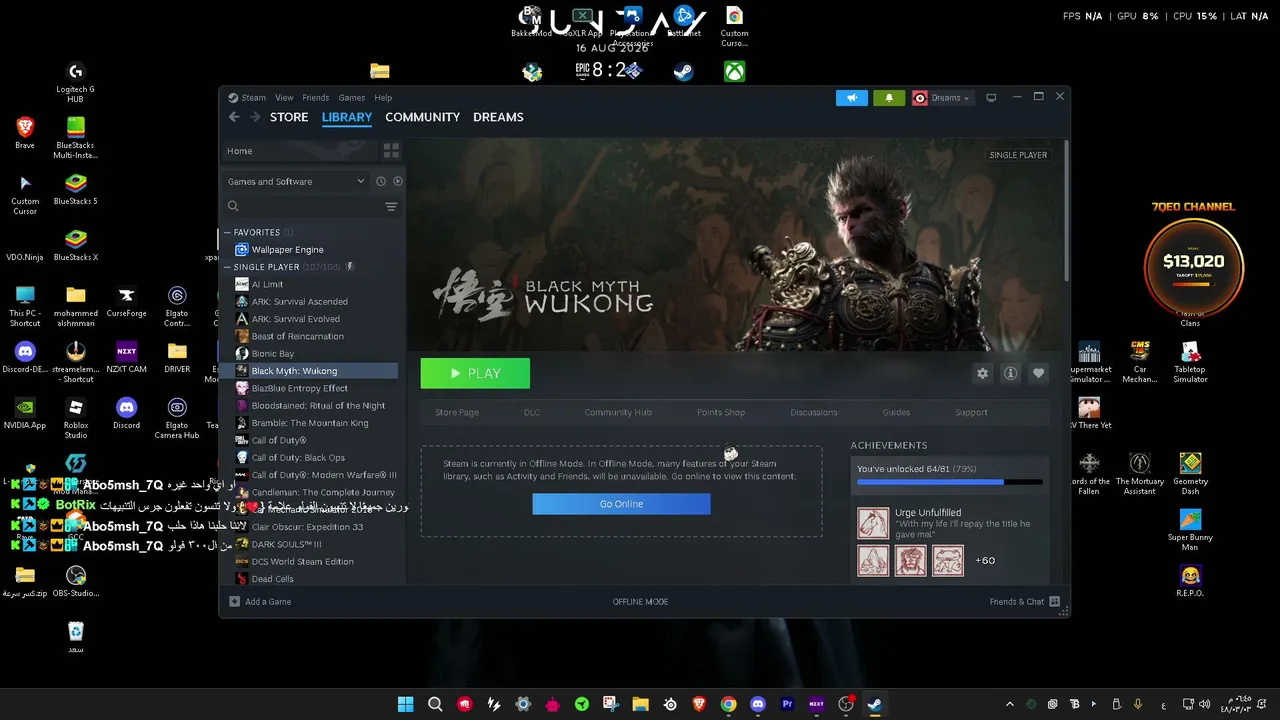Open the advanced filter options icon

click(391, 207)
